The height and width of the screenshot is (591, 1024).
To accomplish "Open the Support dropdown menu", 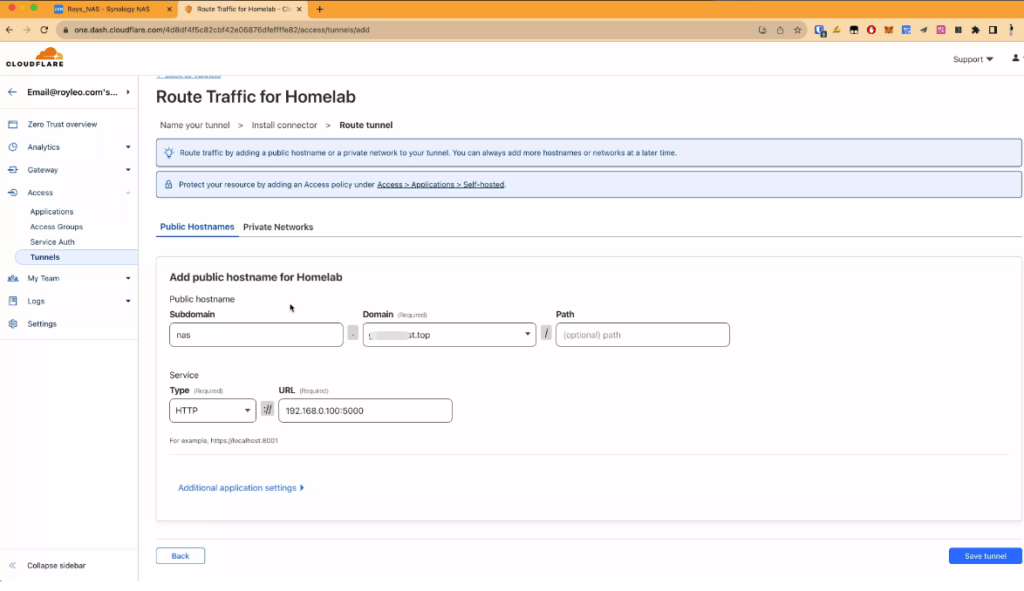I will [x=971, y=59].
